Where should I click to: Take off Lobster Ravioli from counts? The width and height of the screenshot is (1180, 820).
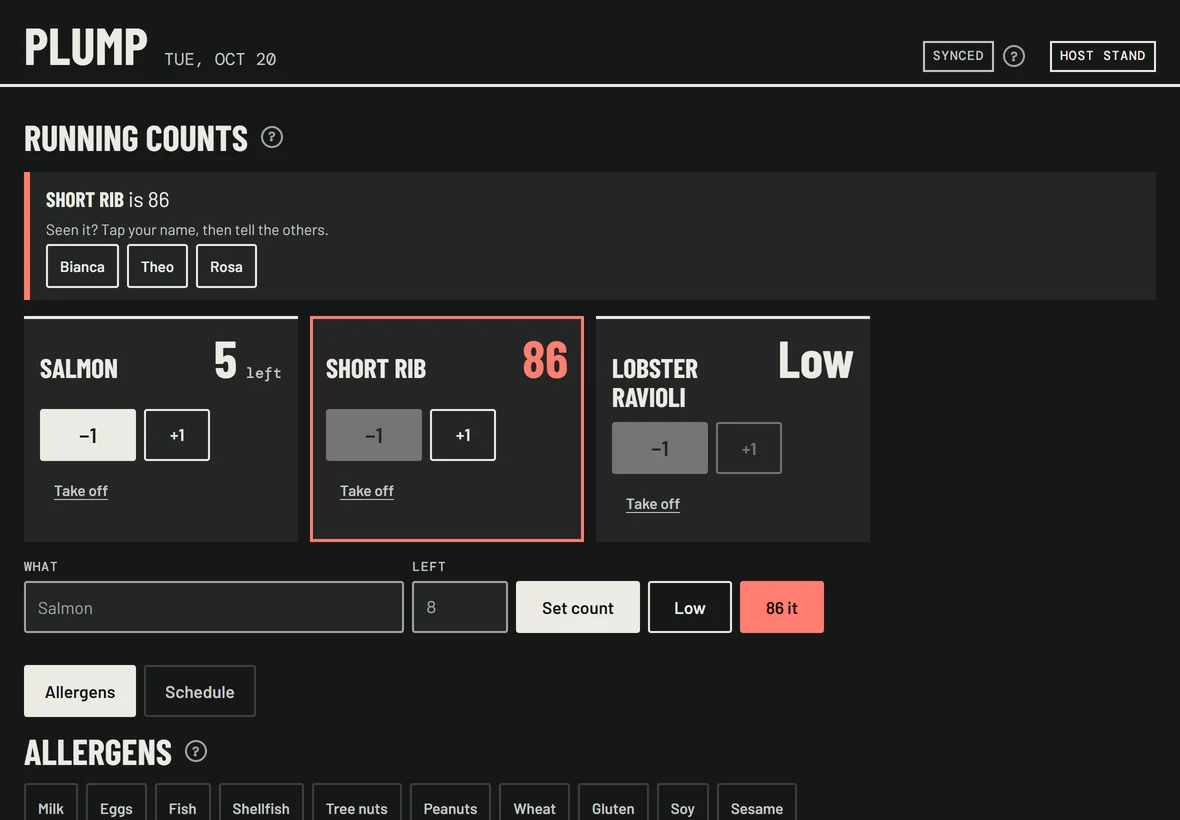652,504
